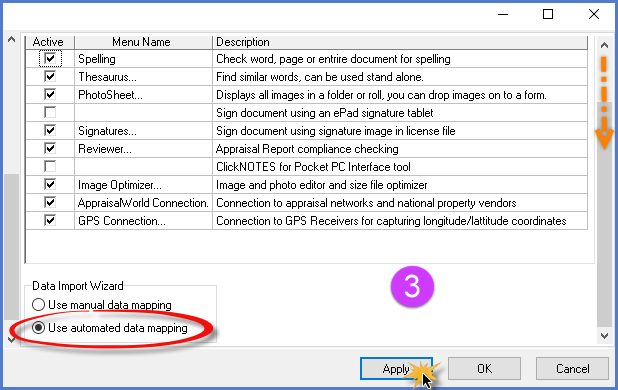Image resolution: width=618 pixels, height=390 pixels.
Task: Enable the ClickNOTES Pocket PC checkbox
Action: click(x=50, y=167)
